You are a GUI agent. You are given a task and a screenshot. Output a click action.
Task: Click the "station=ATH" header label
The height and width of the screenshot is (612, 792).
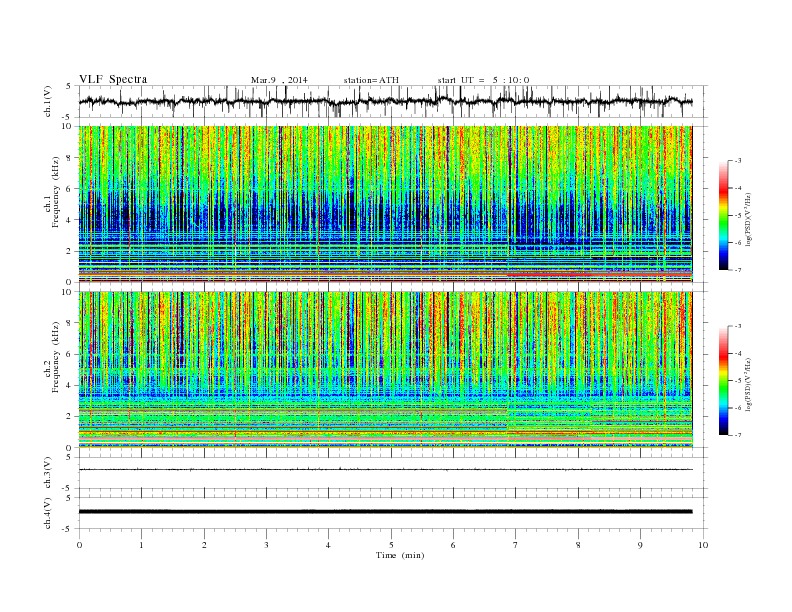click(371, 80)
